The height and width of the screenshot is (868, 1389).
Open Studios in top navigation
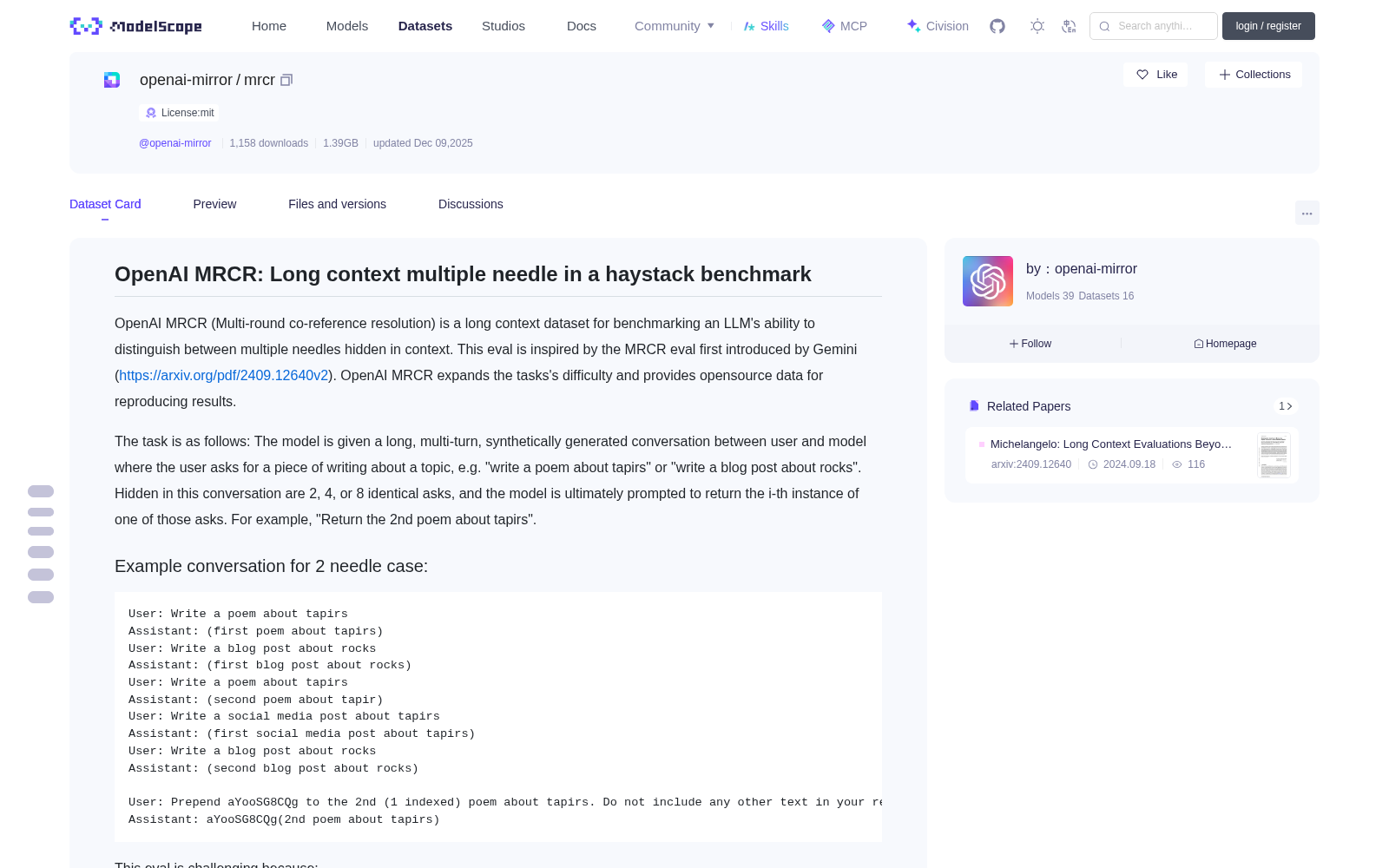(504, 26)
